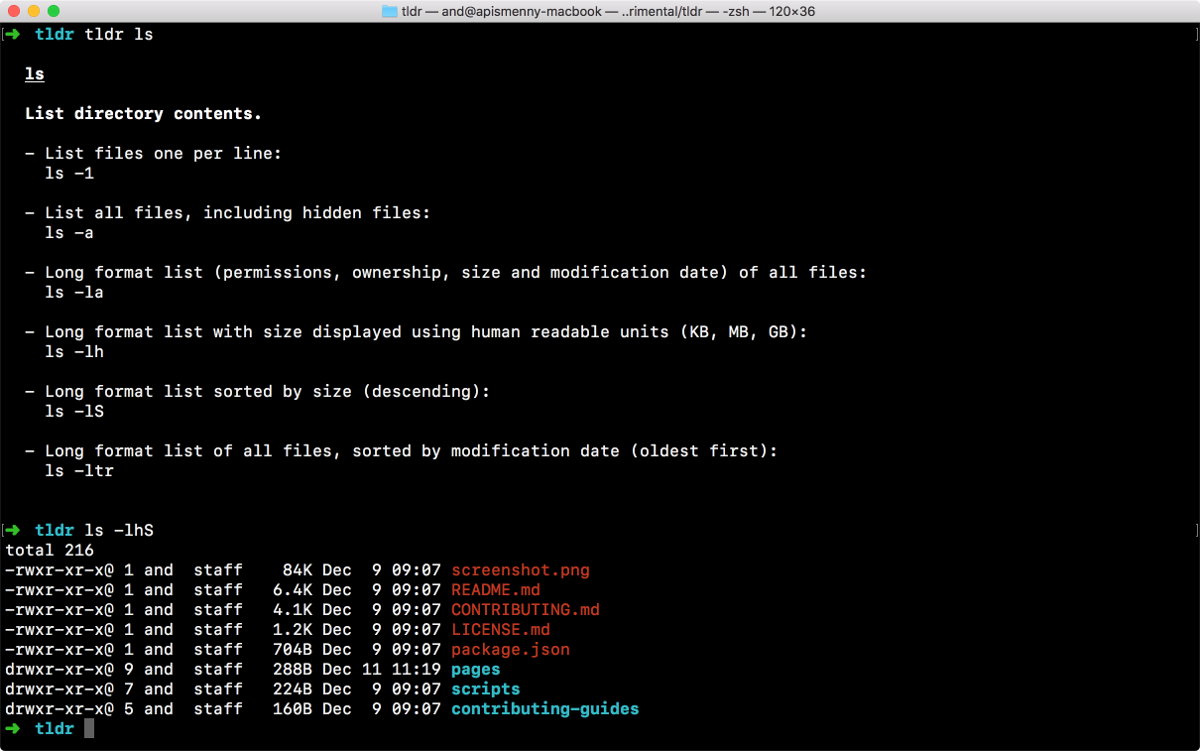The image size is (1200, 751).
Task: Click the line mentioning human readable units
Action: coord(416,332)
